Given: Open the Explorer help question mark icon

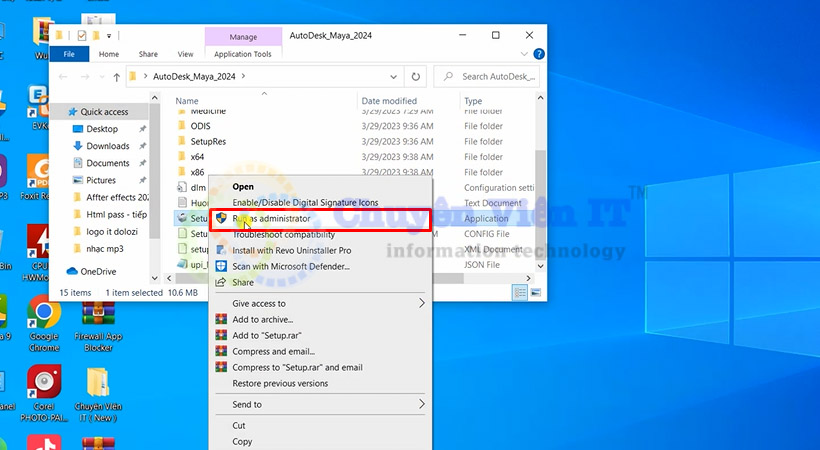Looking at the screenshot, I should pyautogui.click(x=539, y=54).
